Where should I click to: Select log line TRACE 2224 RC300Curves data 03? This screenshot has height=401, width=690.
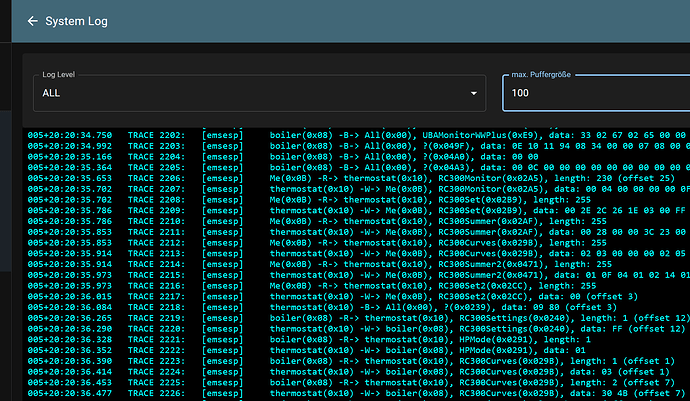point(349,372)
